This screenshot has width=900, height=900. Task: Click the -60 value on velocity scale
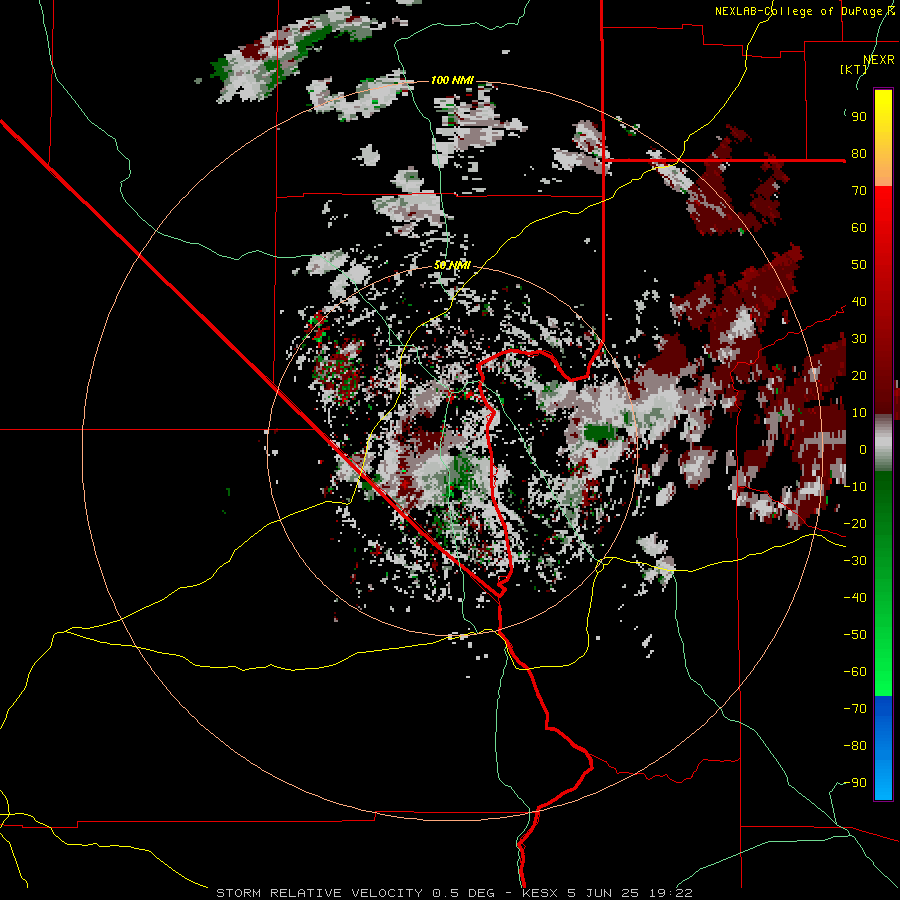click(x=855, y=672)
